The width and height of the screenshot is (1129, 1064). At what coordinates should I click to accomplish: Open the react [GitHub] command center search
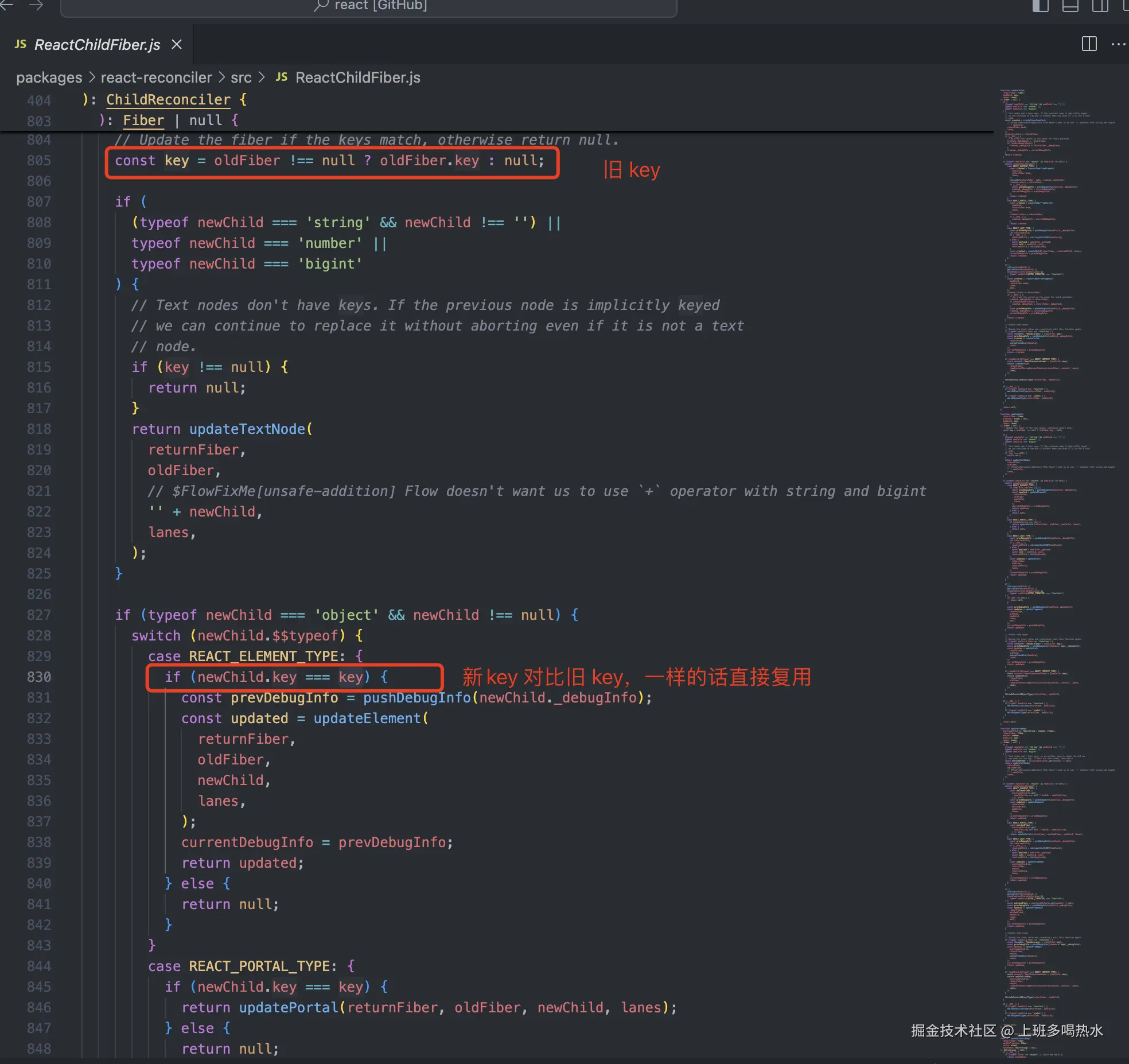[380, 6]
